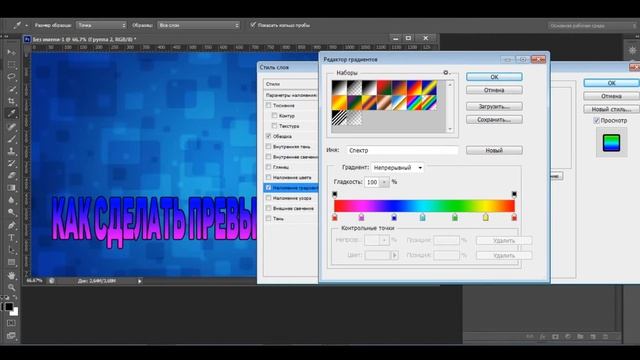Open gradient presets gear menu
Screen dimensions: 640x360
pyautogui.click(x=446, y=73)
